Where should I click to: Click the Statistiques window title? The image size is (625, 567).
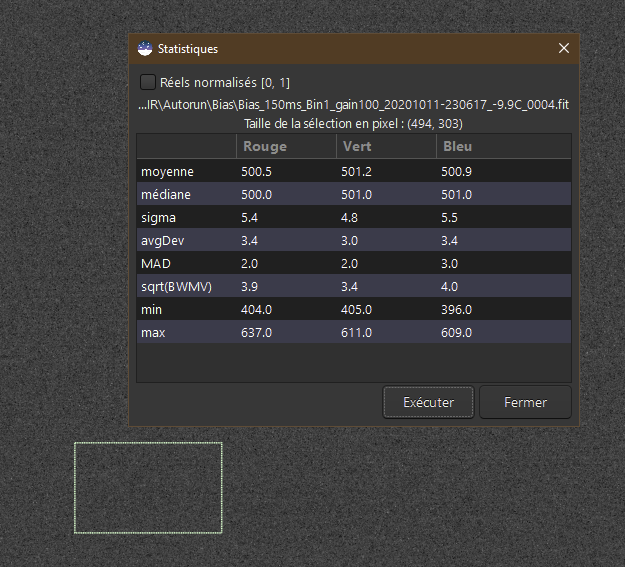pyautogui.click(x=188, y=49)
